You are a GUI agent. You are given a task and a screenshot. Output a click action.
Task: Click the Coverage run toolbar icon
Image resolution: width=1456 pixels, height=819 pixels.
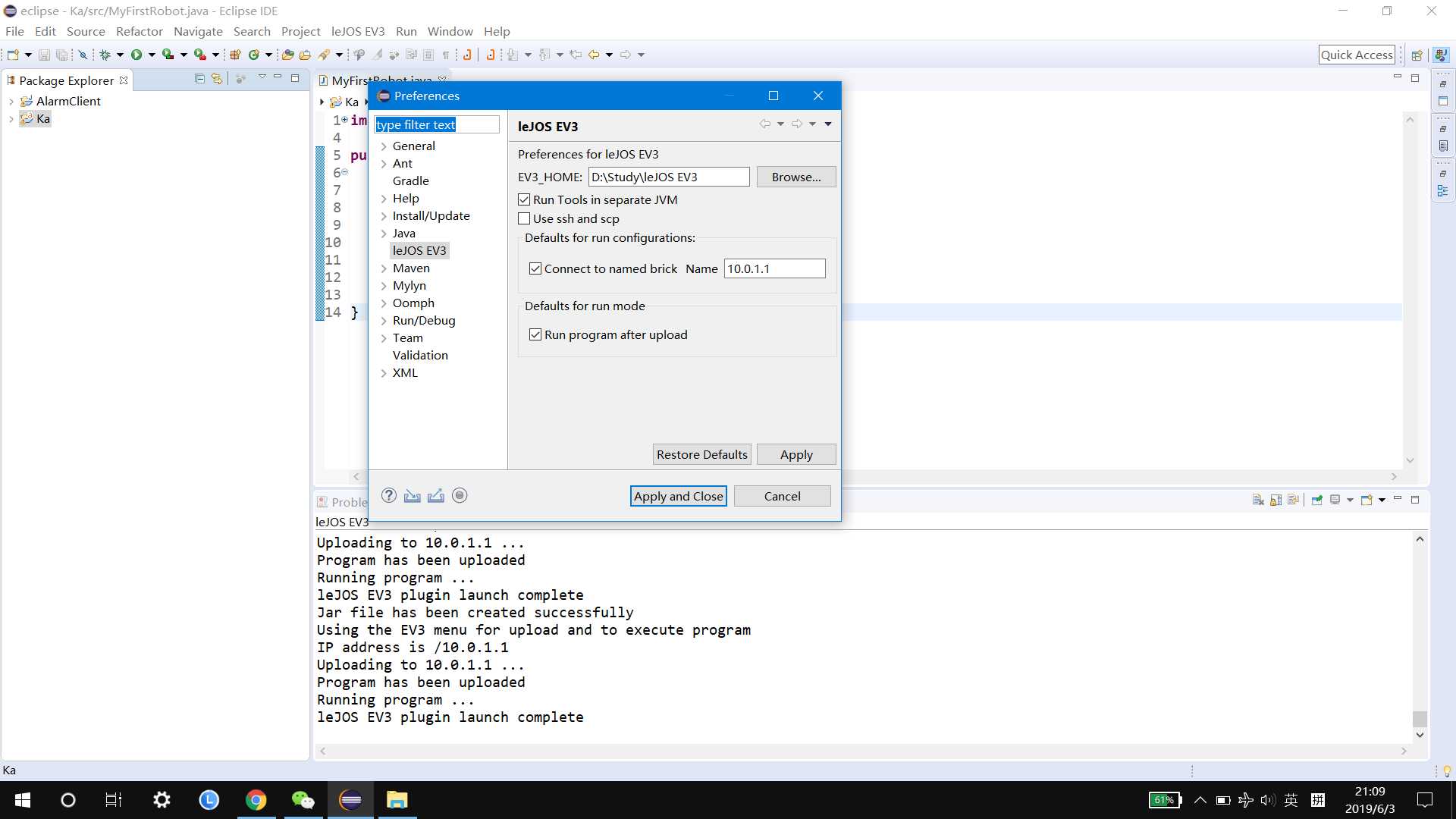point(168,55)
